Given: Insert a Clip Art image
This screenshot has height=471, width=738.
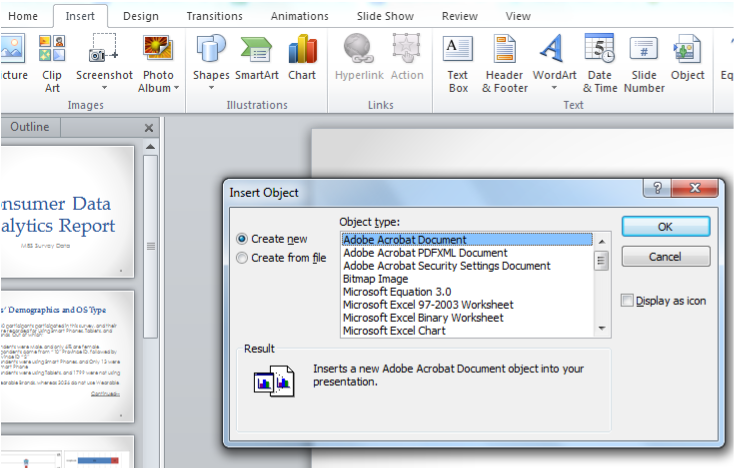Looking at the screenshot, I should click(x=52, y=64).
